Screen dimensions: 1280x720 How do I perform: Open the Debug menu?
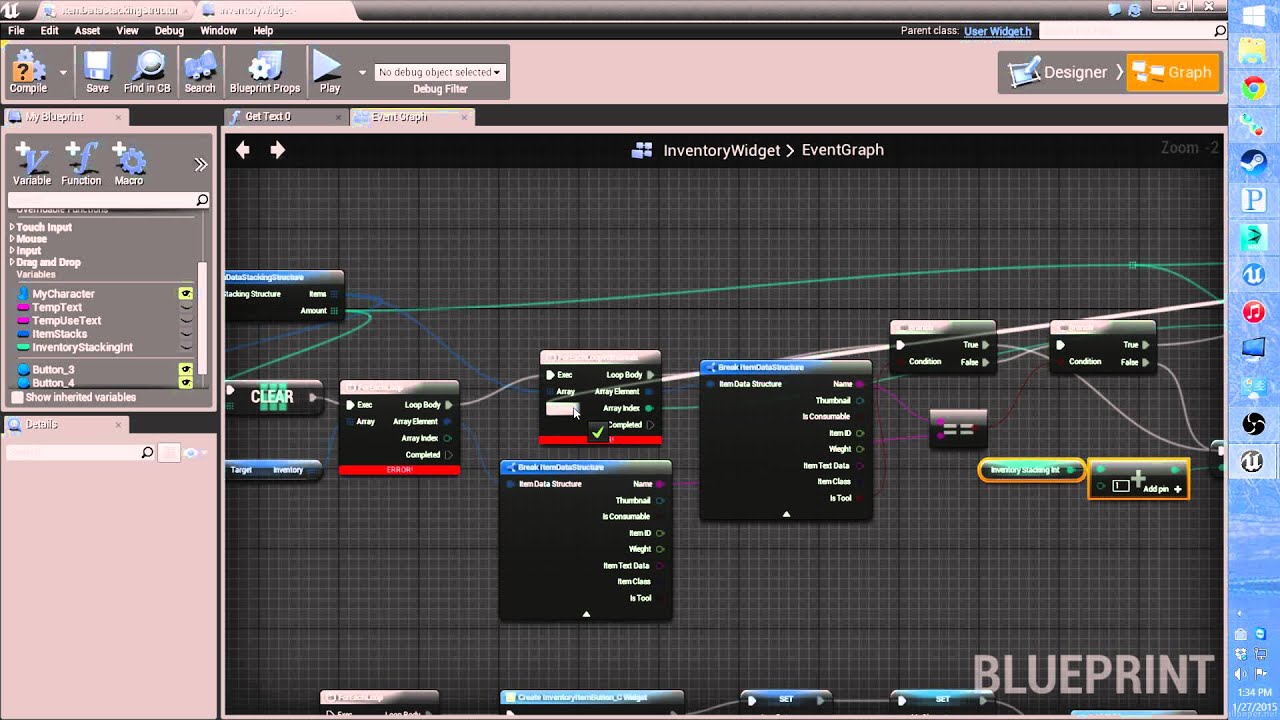coord(169,31)
